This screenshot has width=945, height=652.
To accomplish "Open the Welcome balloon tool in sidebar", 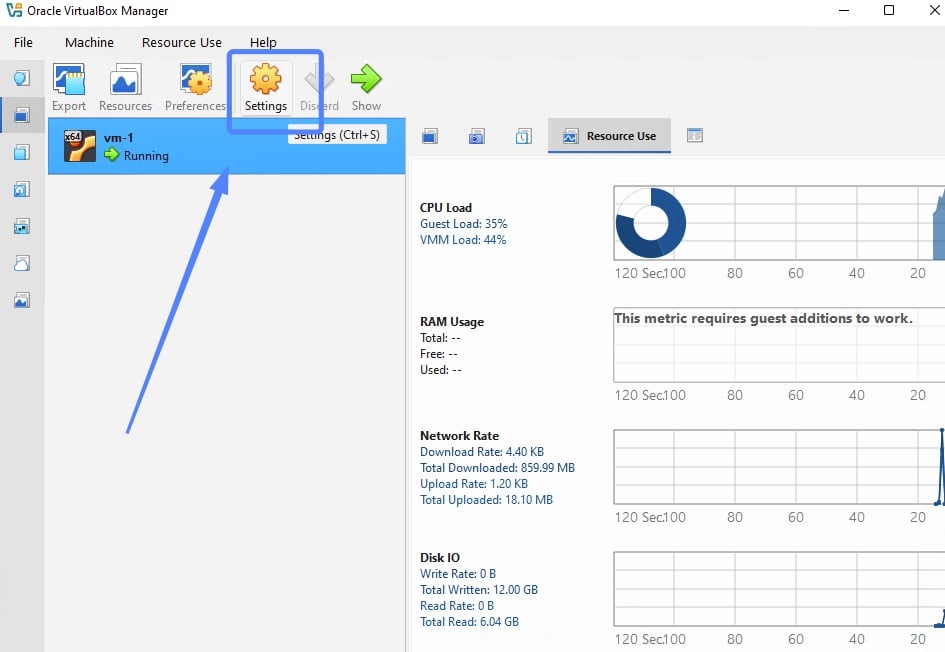I will [22, 78].
